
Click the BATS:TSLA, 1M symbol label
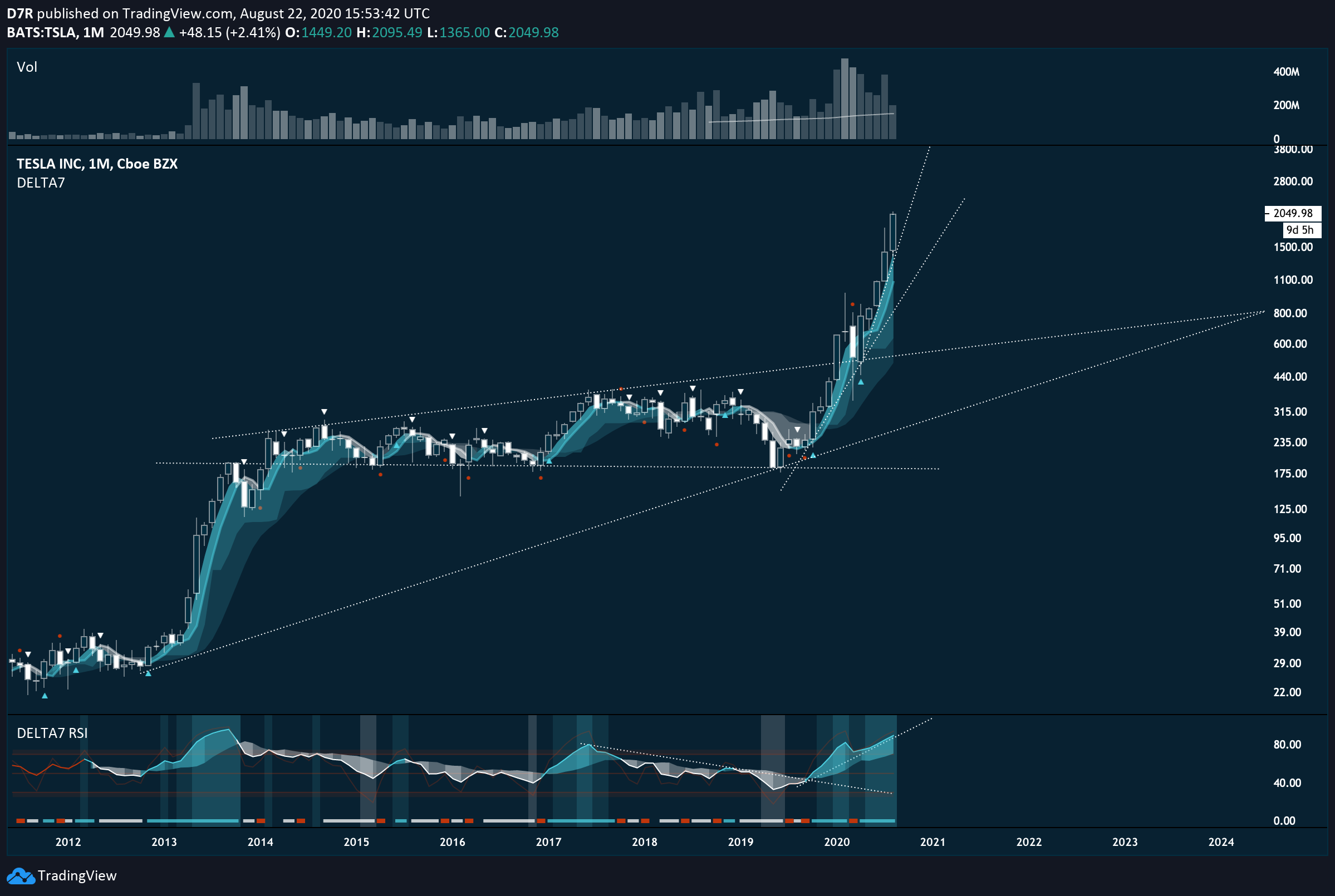pos(56,33)
